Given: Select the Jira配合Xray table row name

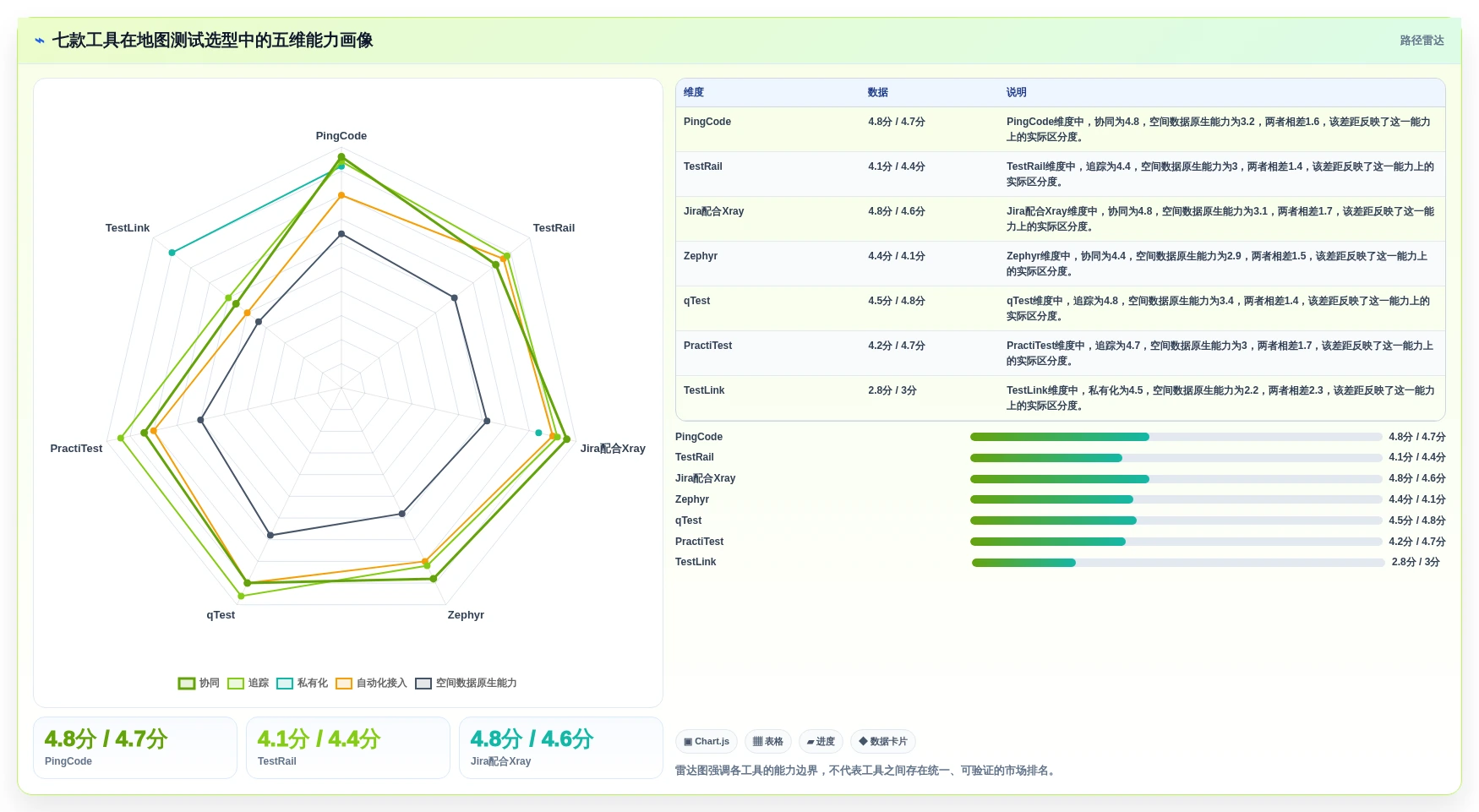Looking at the screenshot, I should click(x=714, y=211).
